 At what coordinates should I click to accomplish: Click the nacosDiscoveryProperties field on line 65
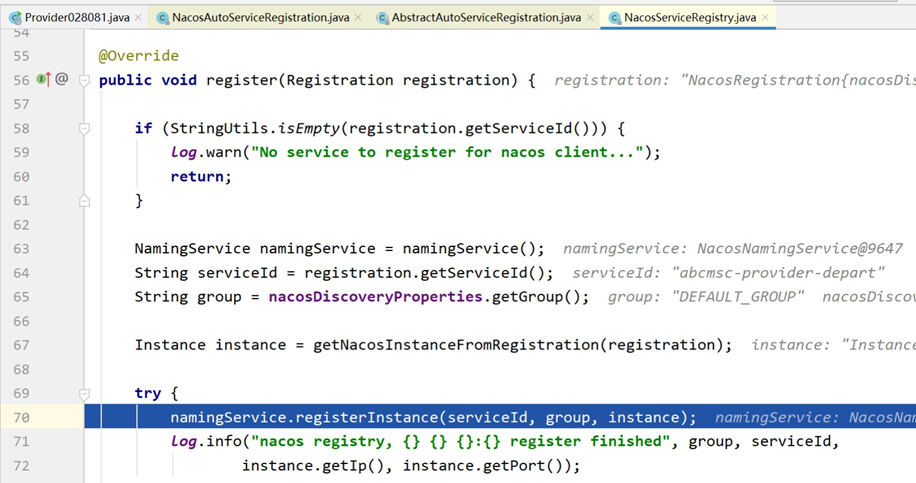coord(376,297)
